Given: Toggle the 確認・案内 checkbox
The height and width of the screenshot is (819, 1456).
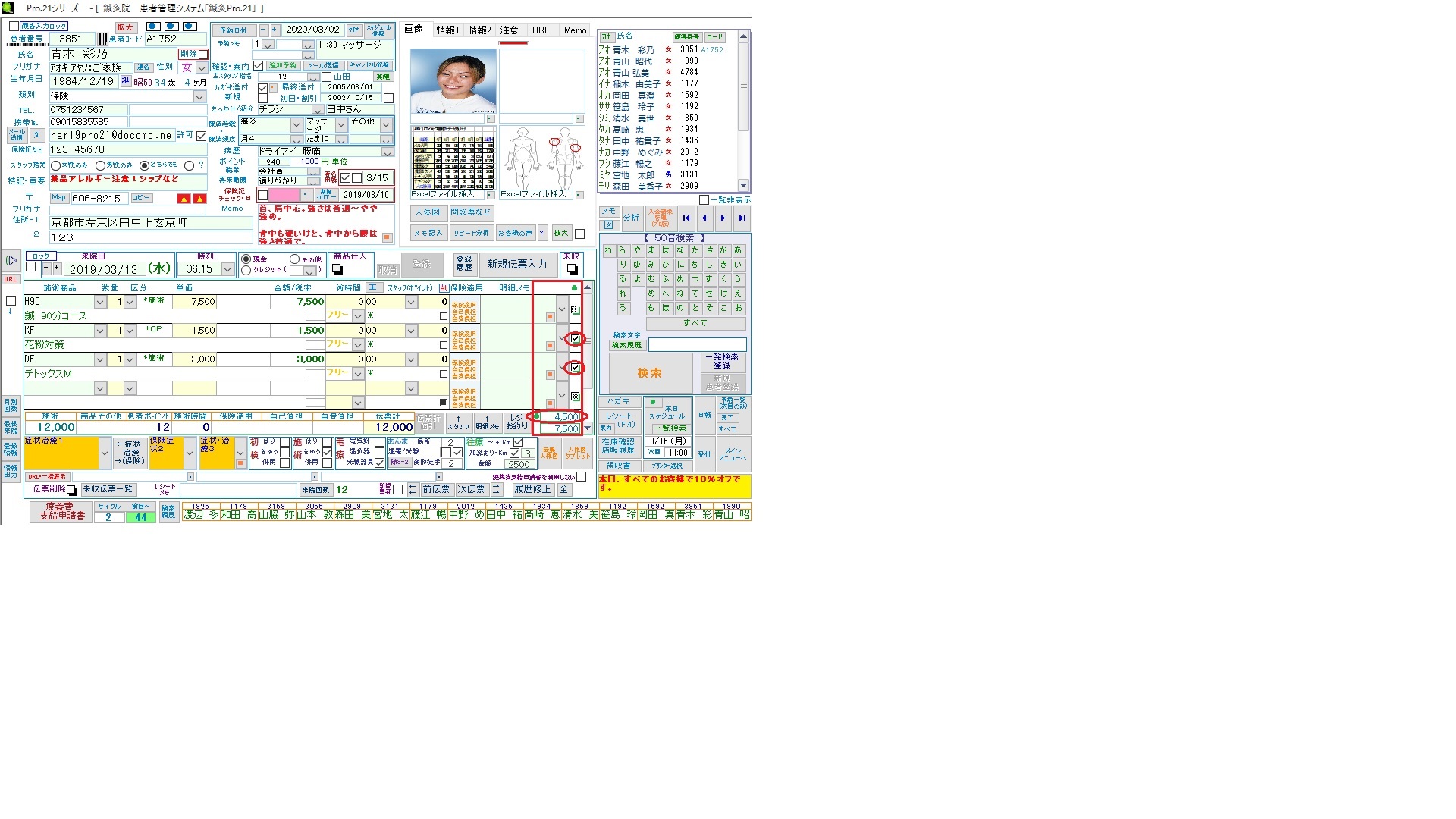Looking at the screenshot, I should pos(259,66).
